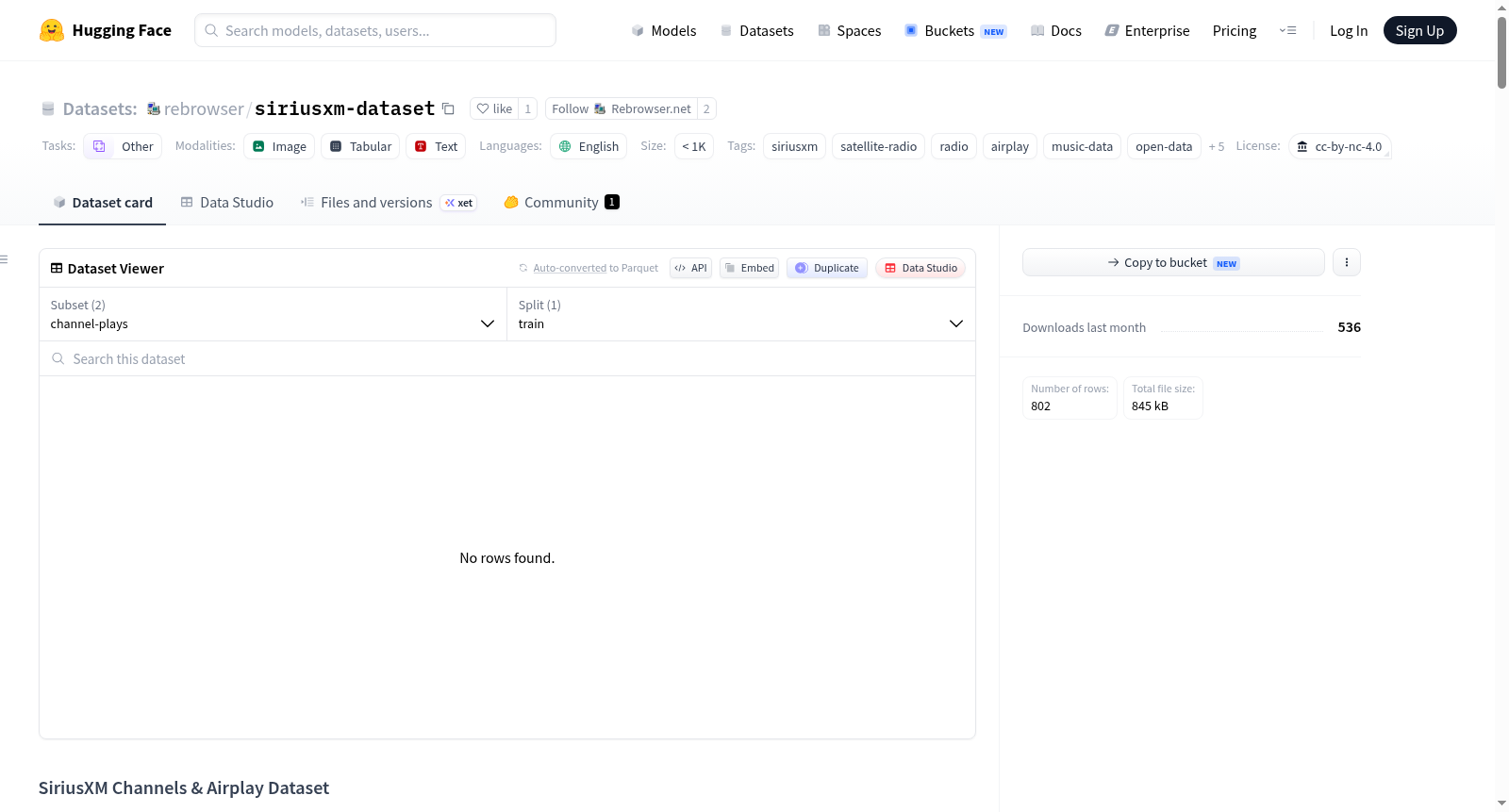Open Enterprise from the top nav
The width and height of the screenshot is (1509, 812).
click(1147, 30)
